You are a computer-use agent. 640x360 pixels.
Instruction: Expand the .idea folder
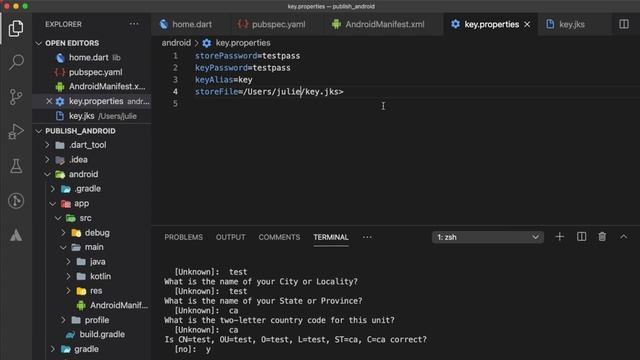47,160
